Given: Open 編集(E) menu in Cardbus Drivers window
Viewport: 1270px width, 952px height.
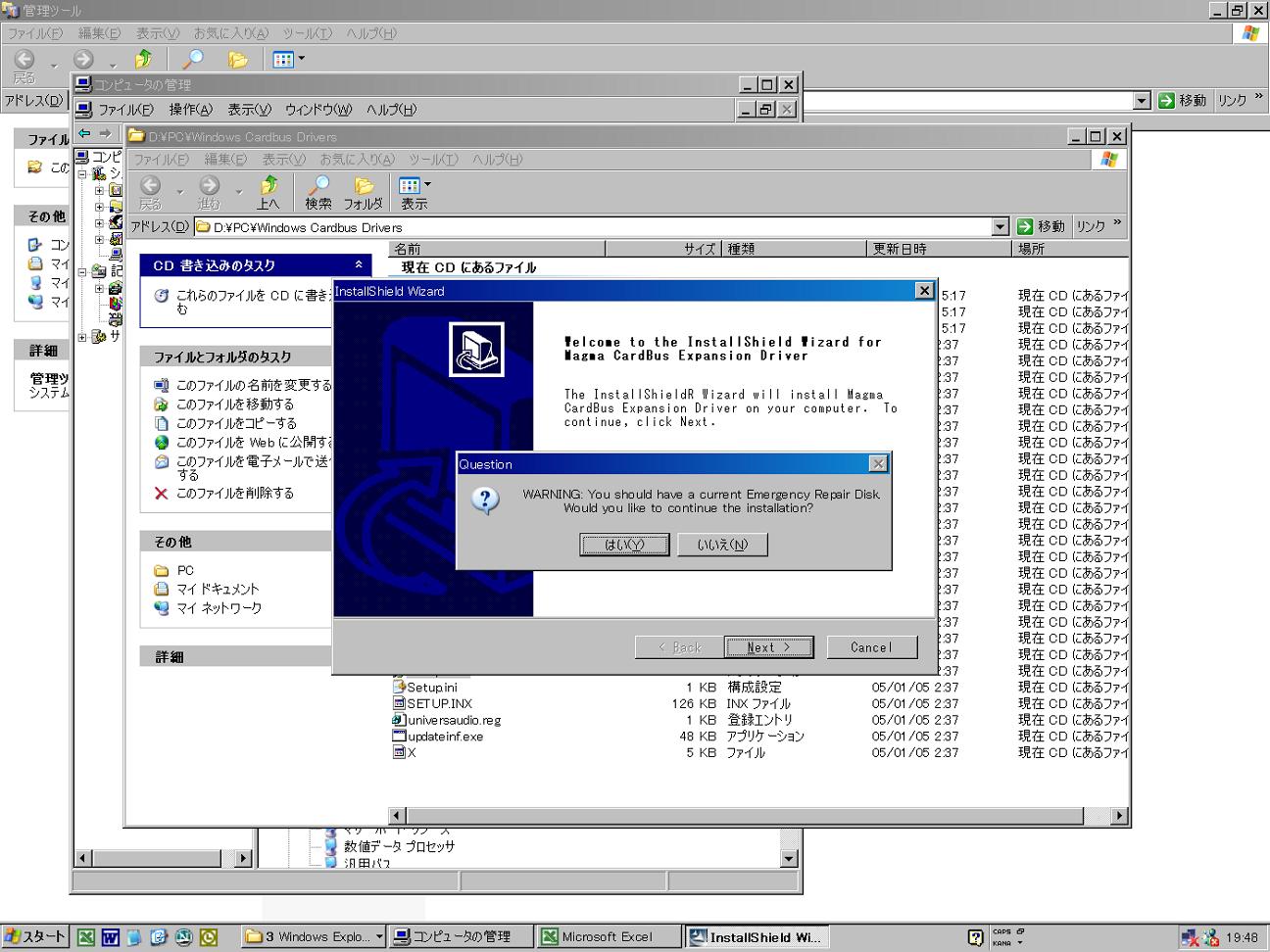Looking at the screenshot, I should [x=226, y=159].
